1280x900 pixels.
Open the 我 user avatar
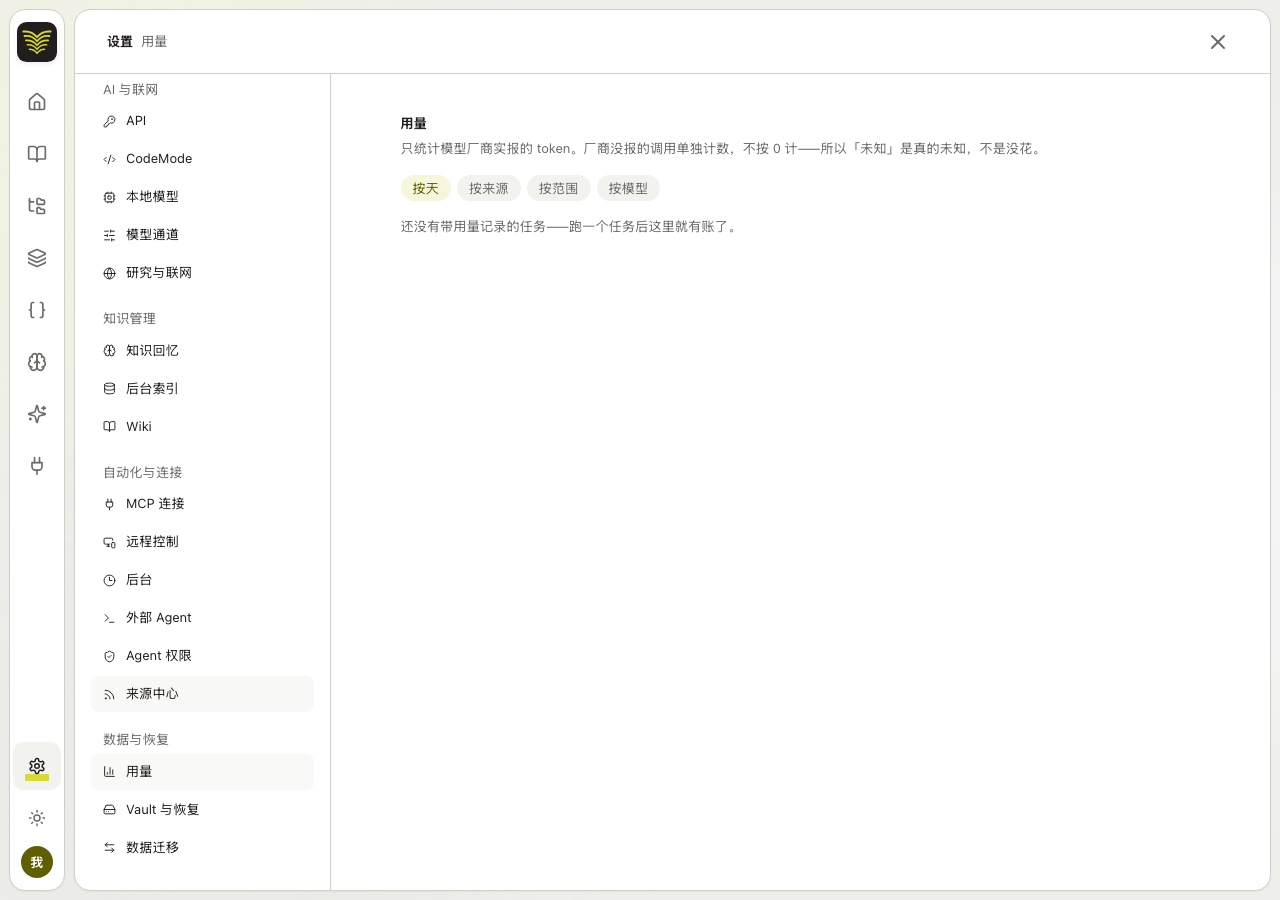(37, 862)
